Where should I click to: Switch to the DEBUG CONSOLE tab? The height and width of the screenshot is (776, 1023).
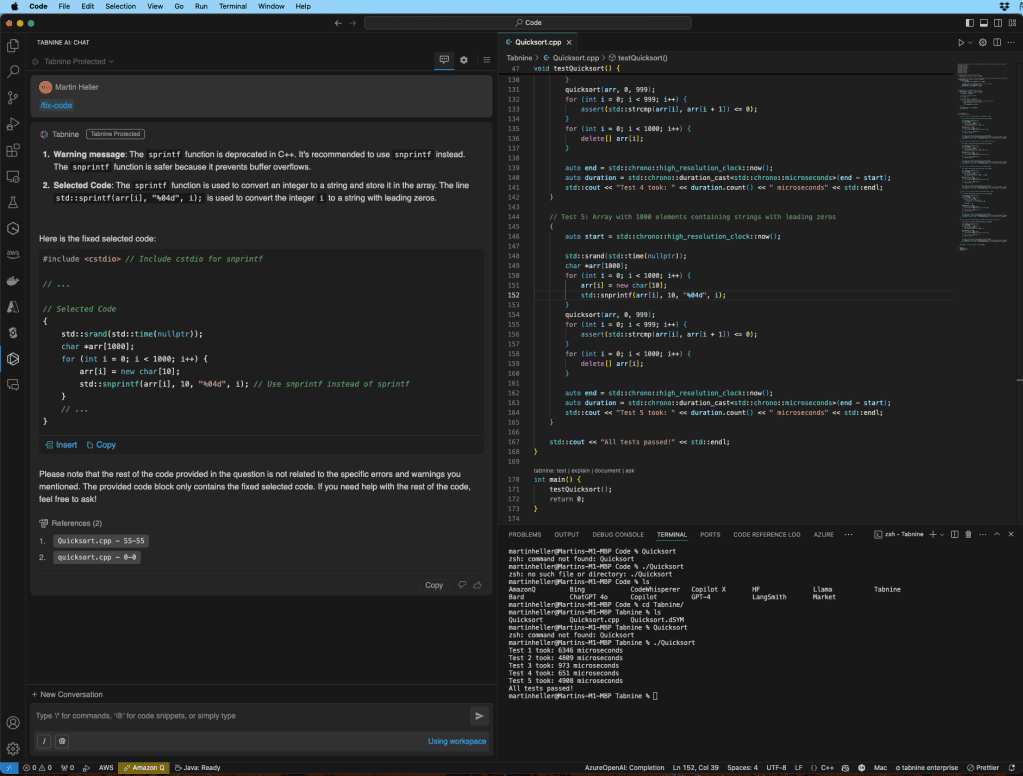pos(620,534)
